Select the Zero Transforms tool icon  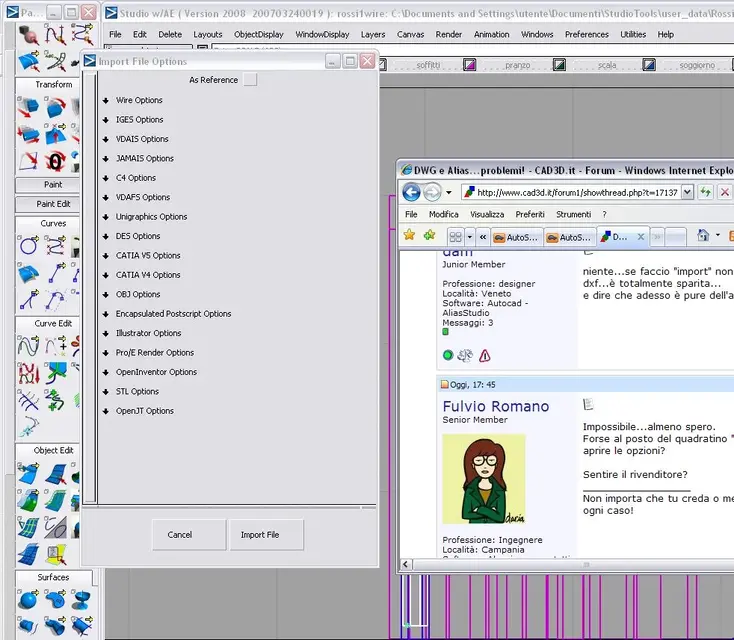pyautogui.click(x=56, y=161)
